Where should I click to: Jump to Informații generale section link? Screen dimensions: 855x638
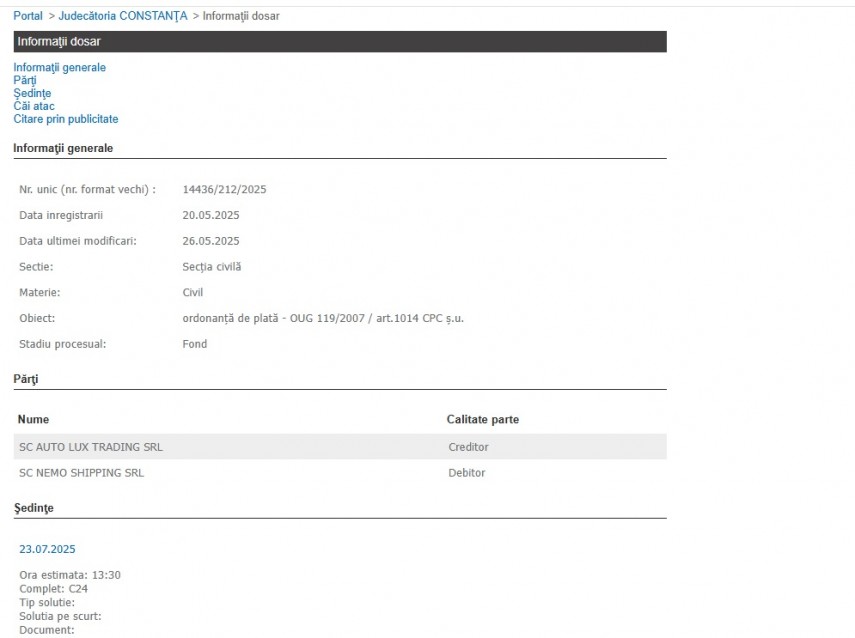[x=59, y=68]
